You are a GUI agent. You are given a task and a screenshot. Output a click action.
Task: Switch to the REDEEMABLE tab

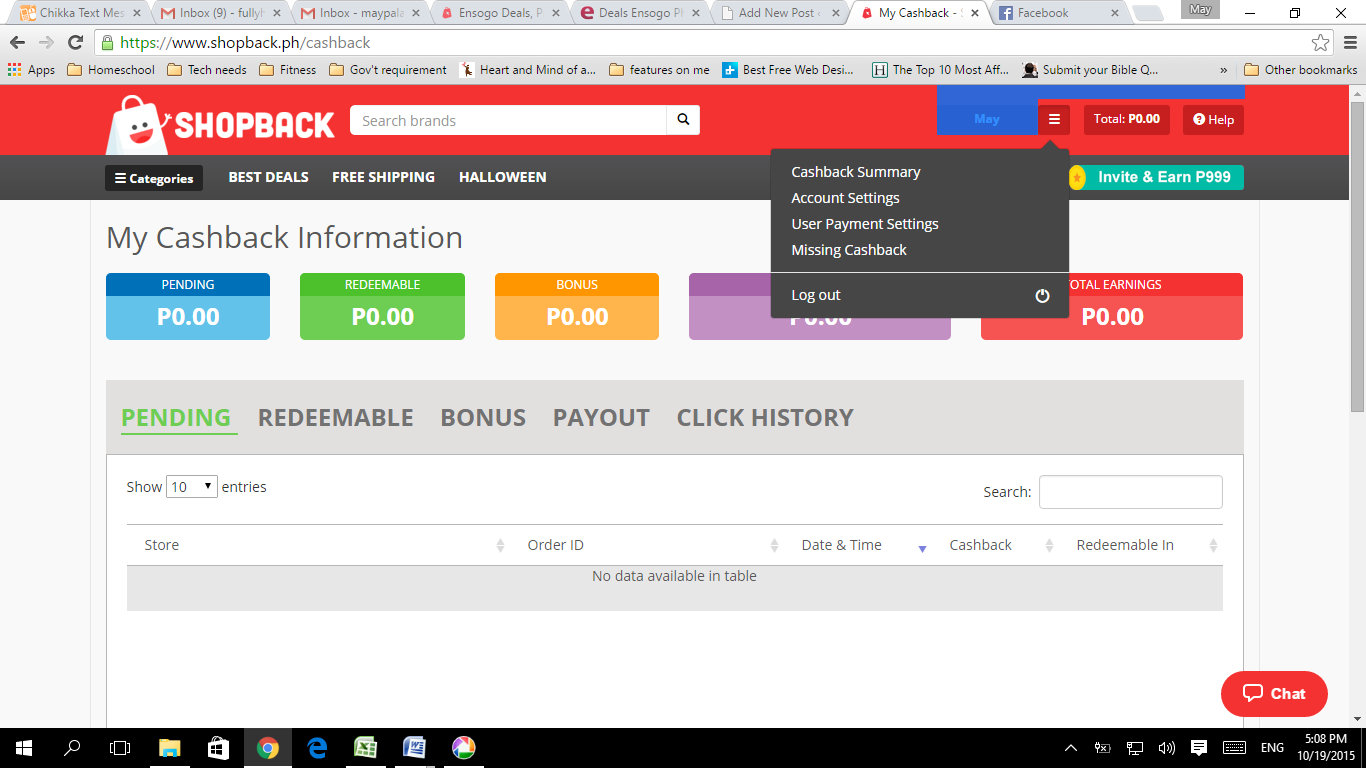tap(335, 417)
